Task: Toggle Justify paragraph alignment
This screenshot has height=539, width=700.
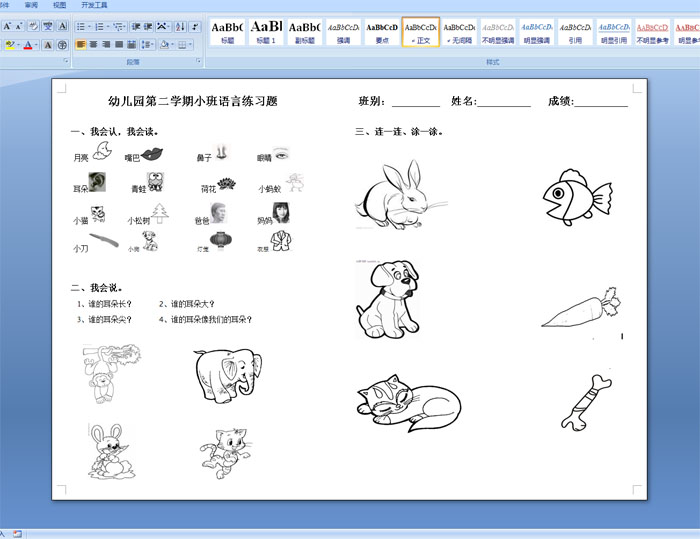Action: pyautogui.click(x=119, y=45)
